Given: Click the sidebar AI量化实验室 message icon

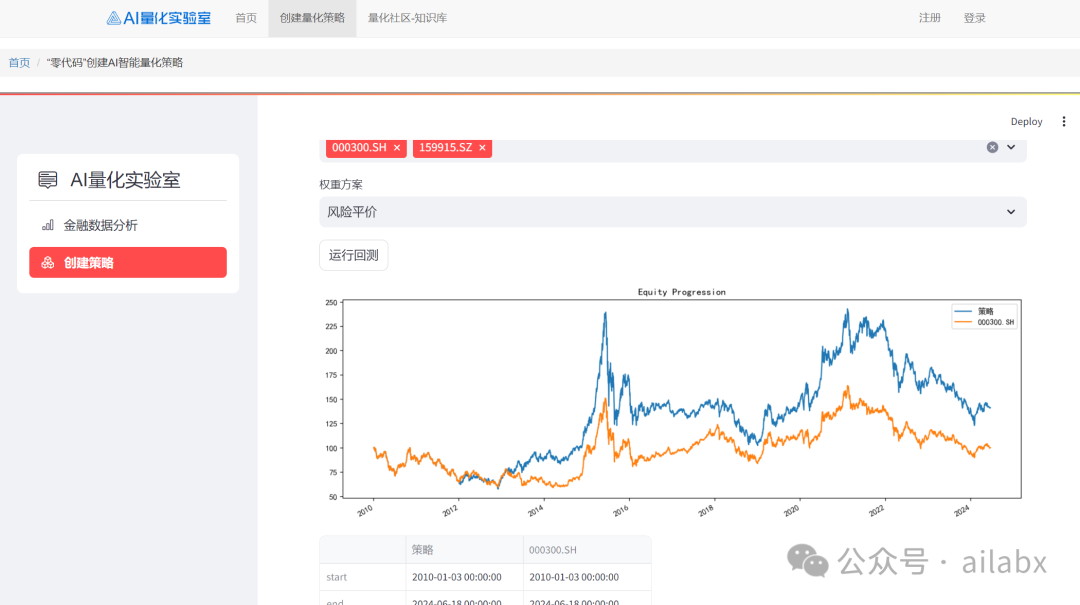Looking at the screenshot, I should tap(48, 180).
